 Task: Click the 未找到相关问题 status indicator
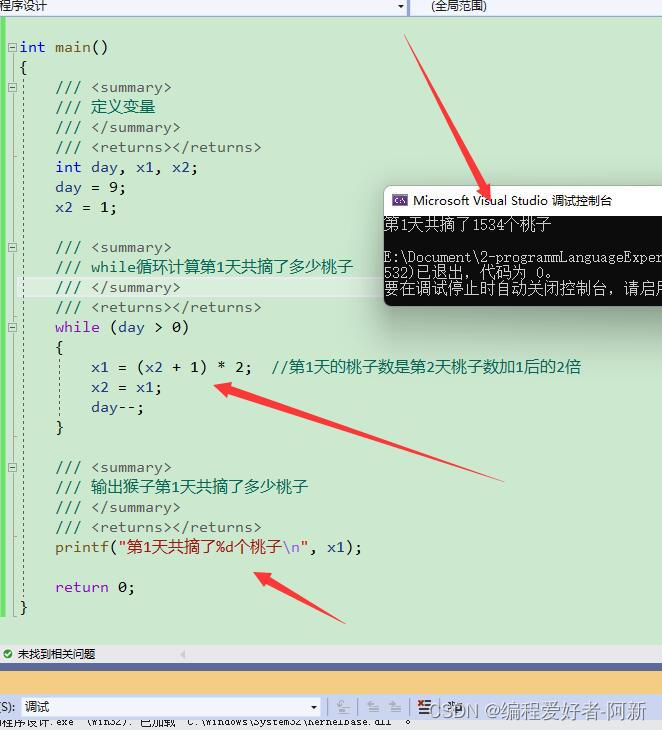tap(49, 654)
